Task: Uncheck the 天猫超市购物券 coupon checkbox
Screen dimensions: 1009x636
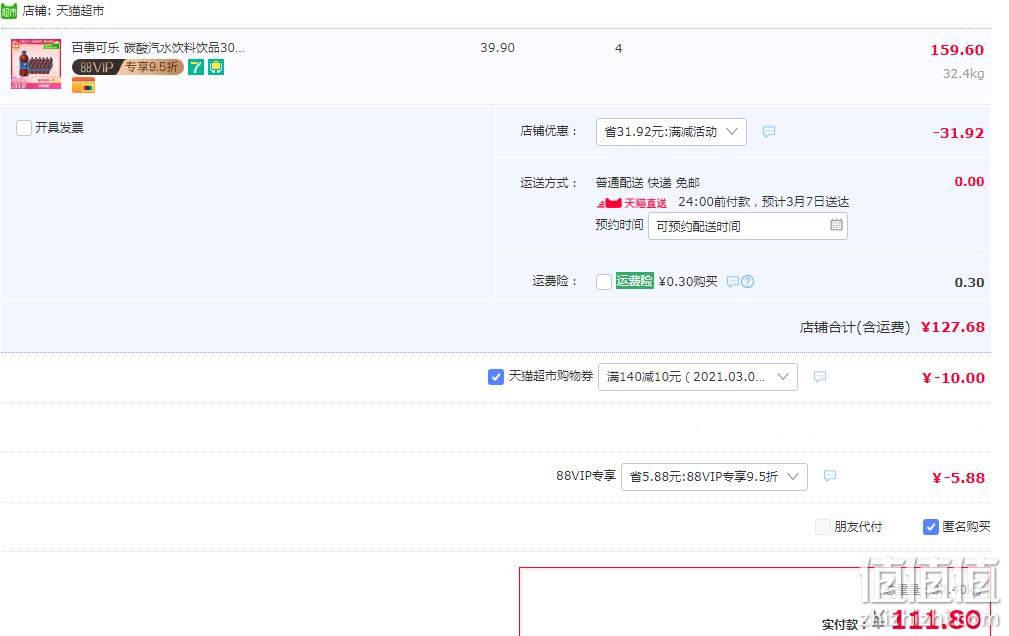Action: coord(495,377)
